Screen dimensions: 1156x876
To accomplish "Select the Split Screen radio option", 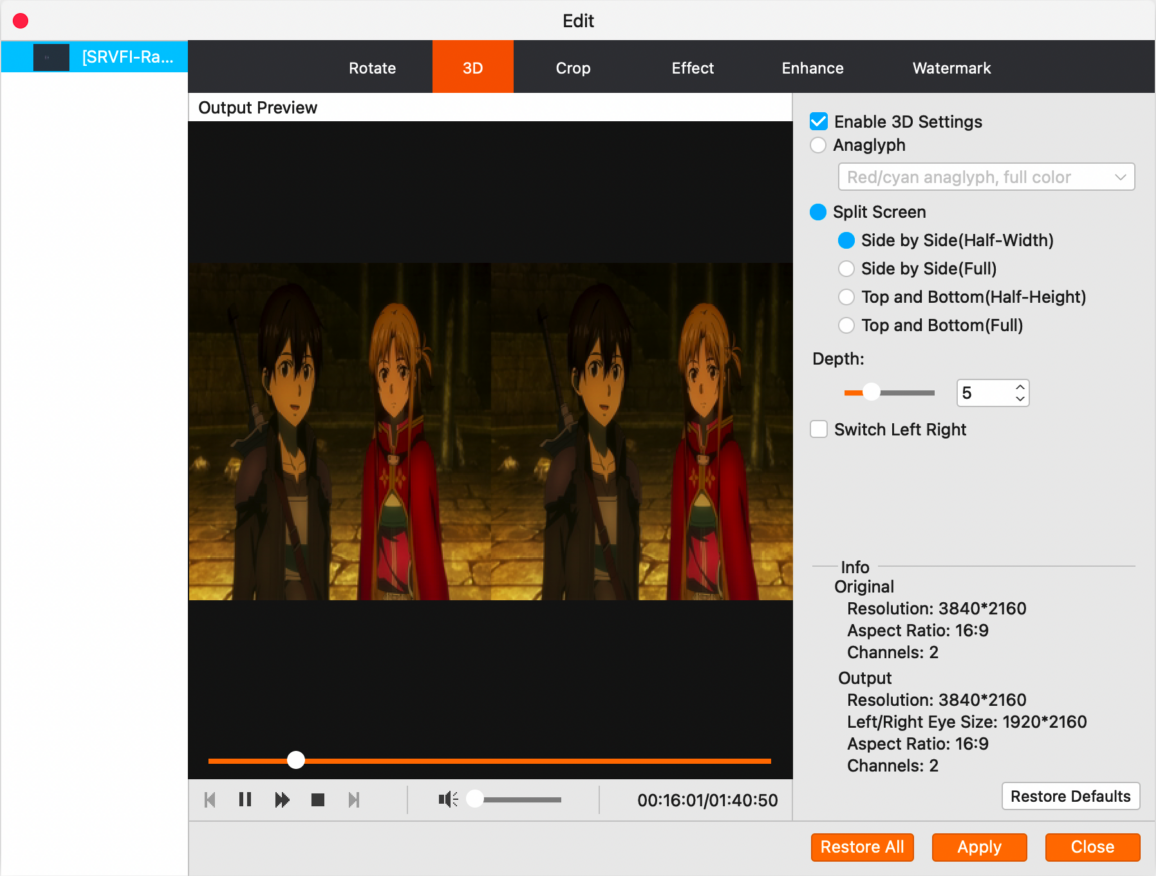I will 818,212.
